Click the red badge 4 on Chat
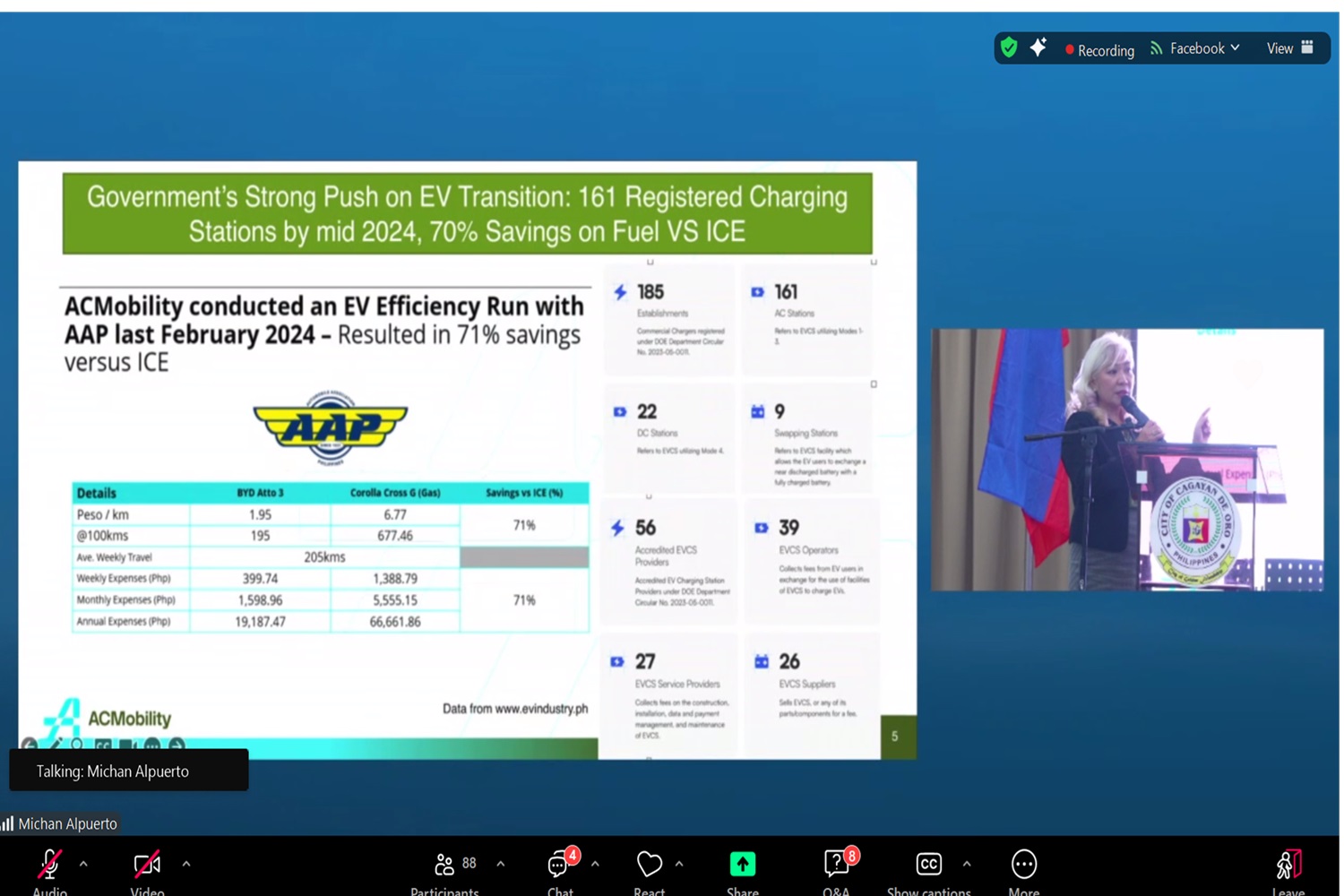Screen dimensions: 1344x896 pyautogui.click(x=573, y=855)
